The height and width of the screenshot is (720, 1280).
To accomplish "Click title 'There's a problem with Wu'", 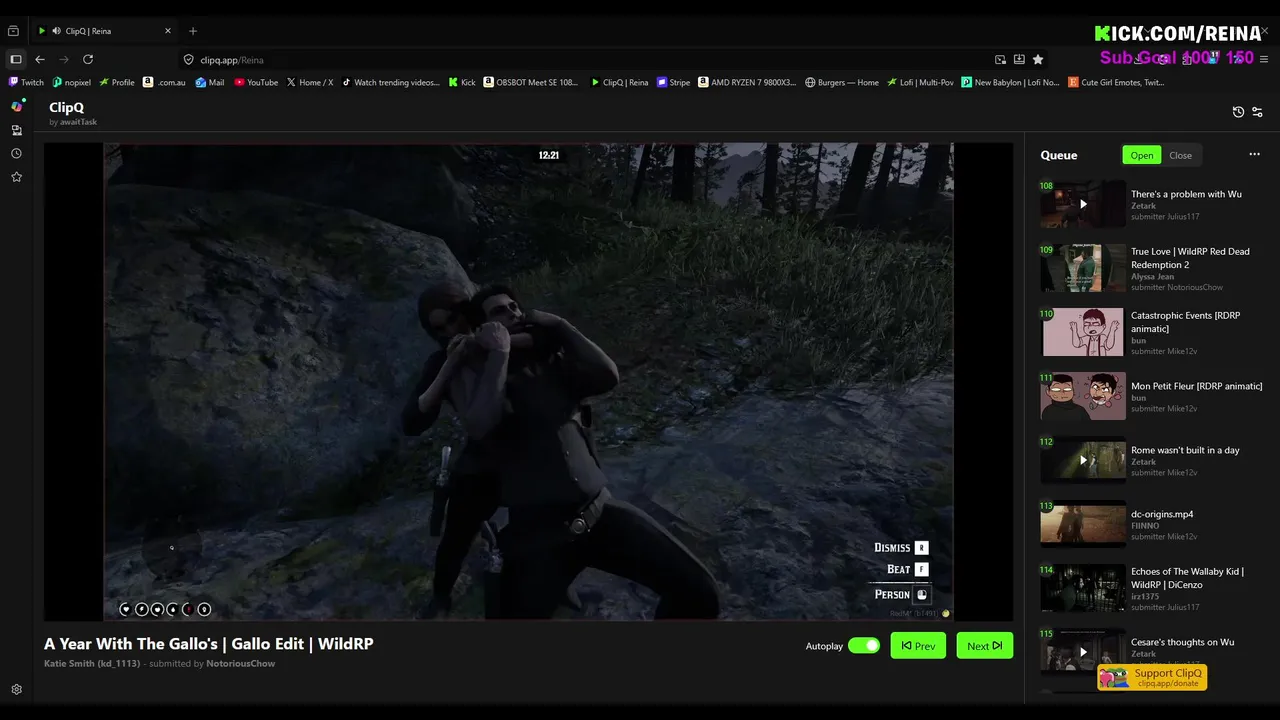I will tap(1186, 194).
